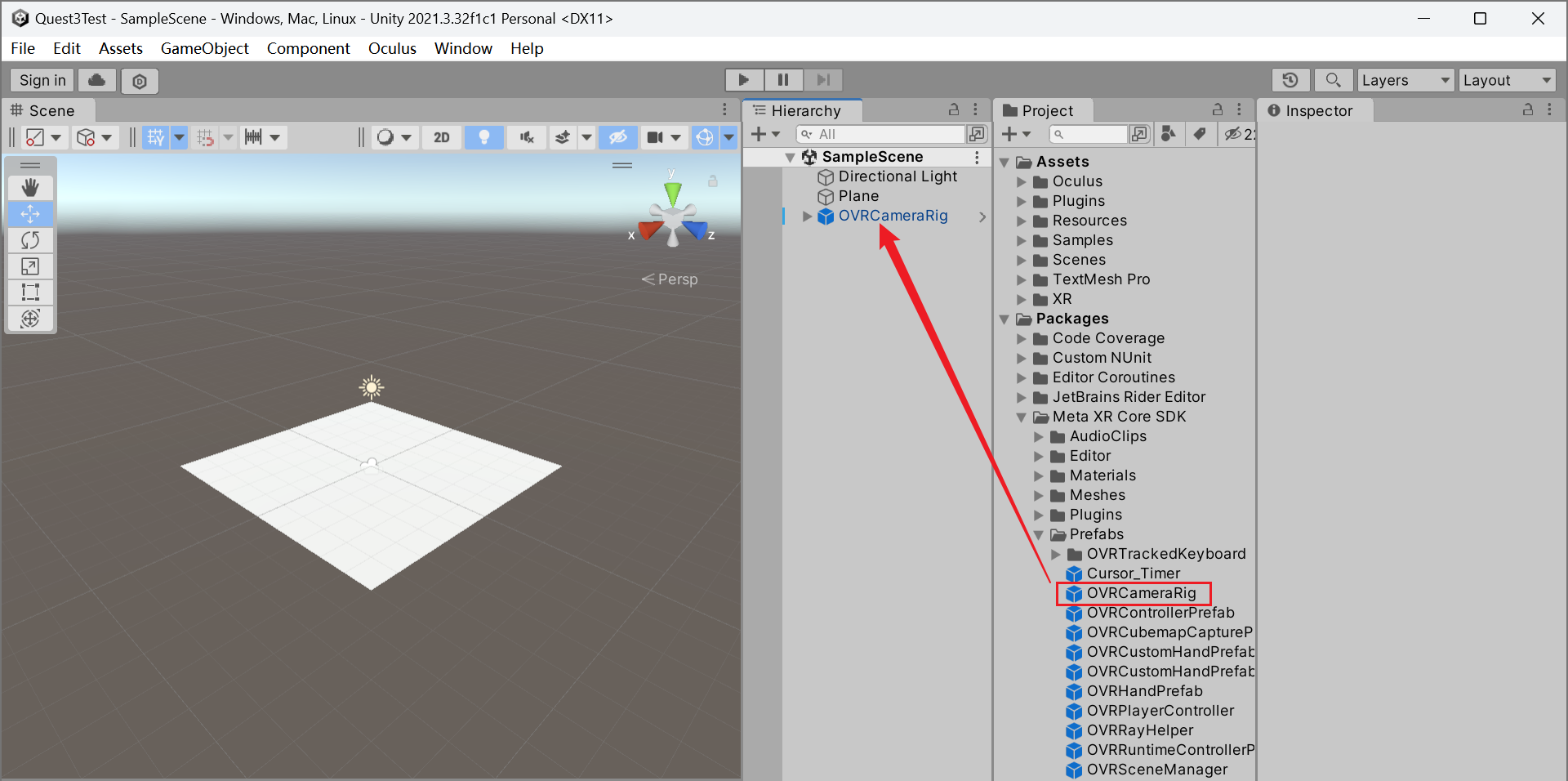Open the Undo History button

tap(1290, 80)
